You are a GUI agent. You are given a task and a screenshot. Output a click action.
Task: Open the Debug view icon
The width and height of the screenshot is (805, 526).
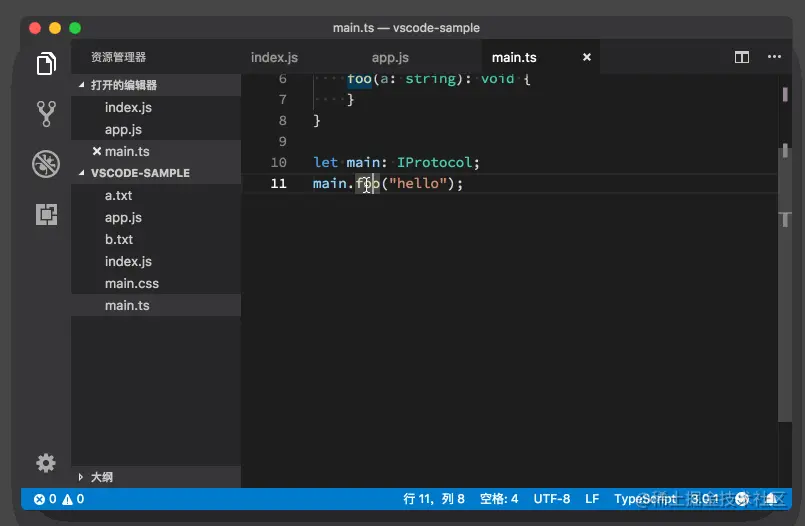(46, 164)
